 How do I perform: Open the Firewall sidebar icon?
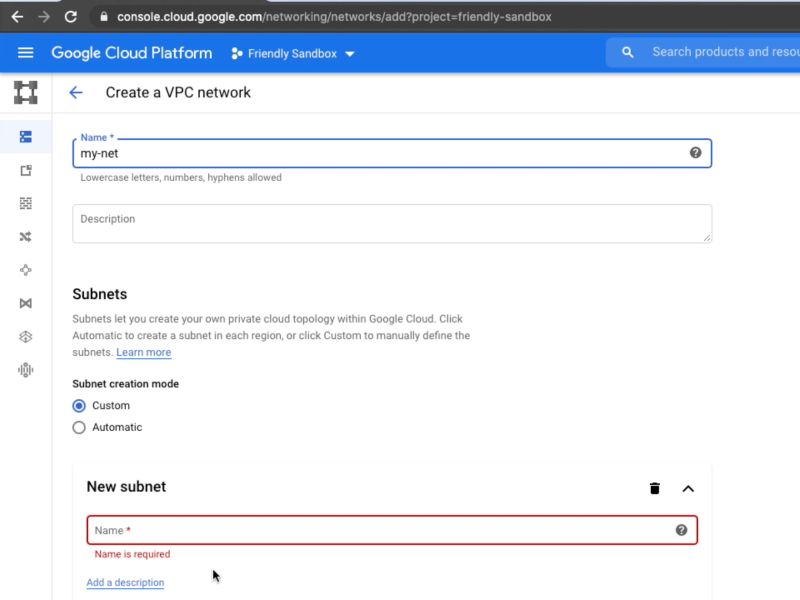click(26, 204)
